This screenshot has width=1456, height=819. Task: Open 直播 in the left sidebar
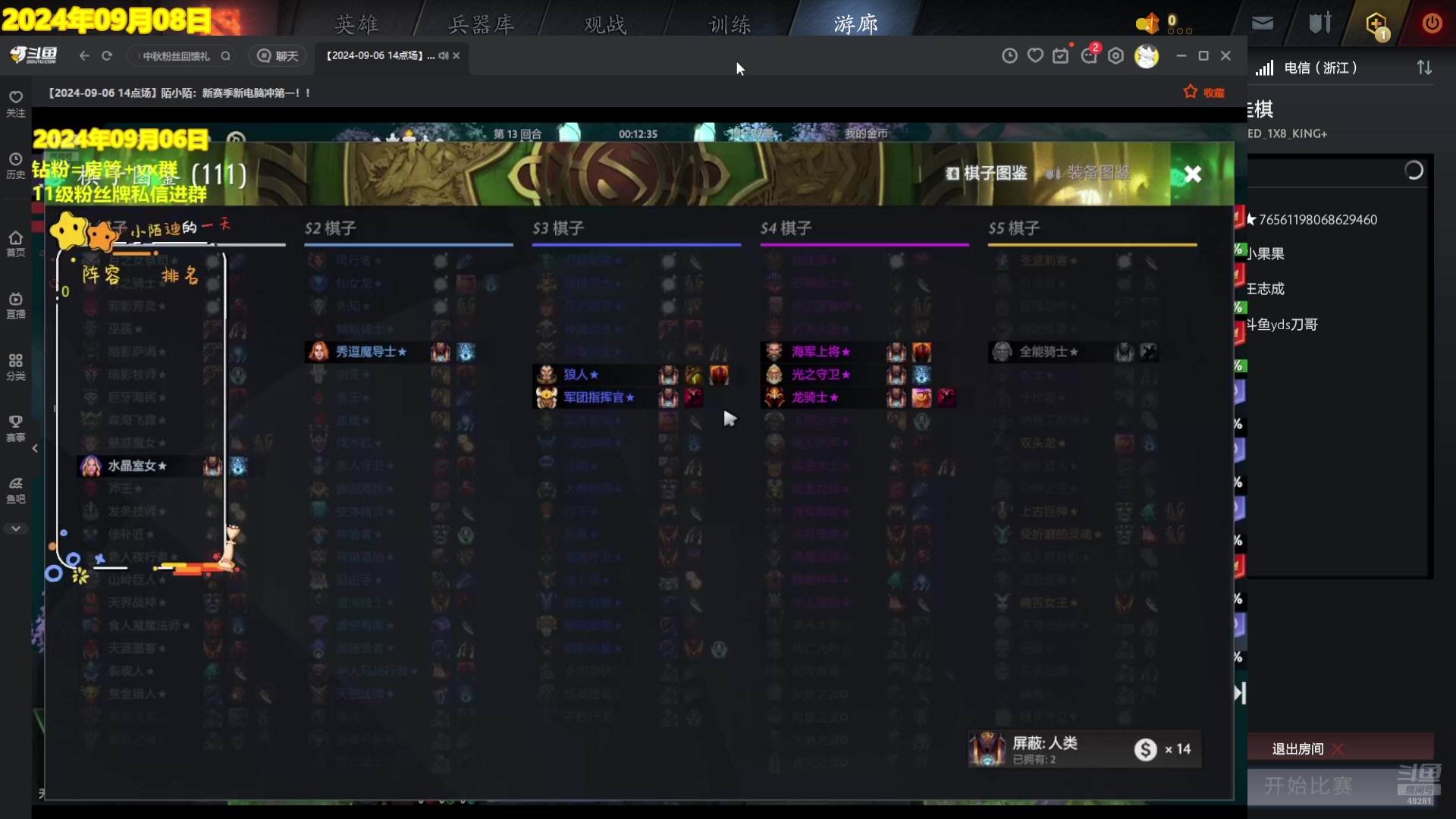16,305
